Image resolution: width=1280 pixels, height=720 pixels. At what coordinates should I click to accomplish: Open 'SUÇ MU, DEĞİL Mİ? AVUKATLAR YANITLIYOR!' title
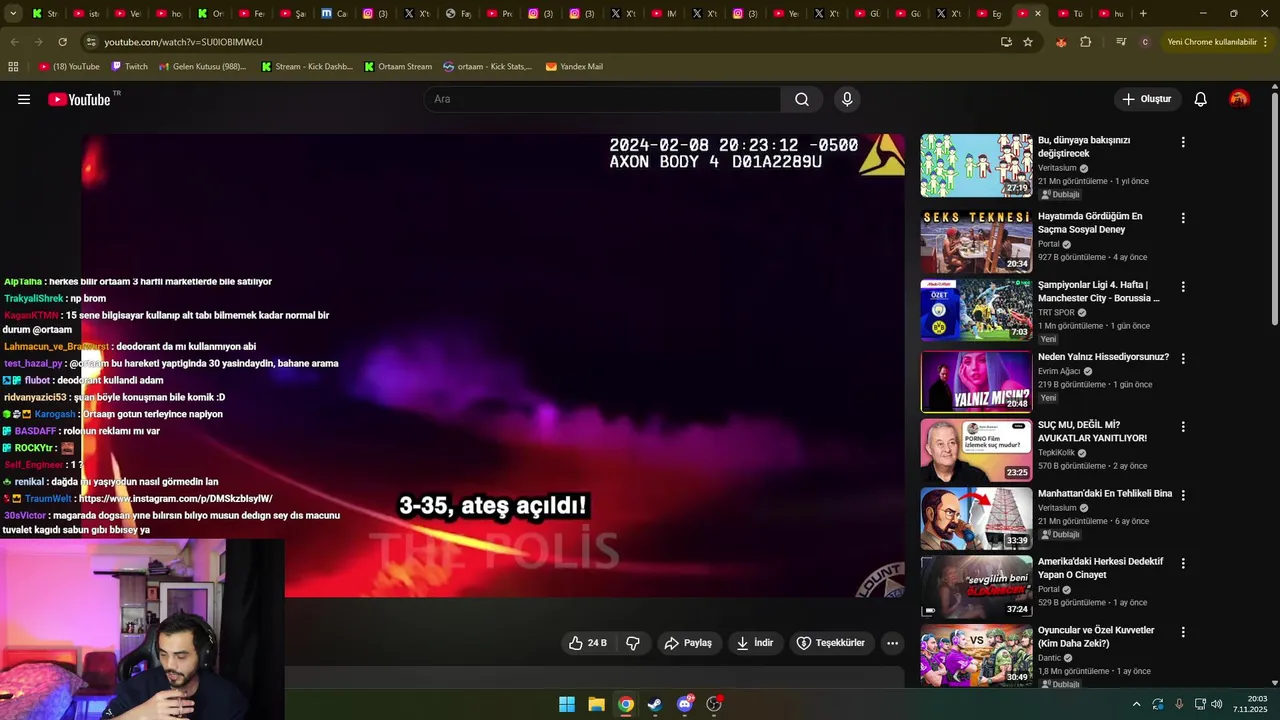pyautogui.click(x=1092, y=431)
